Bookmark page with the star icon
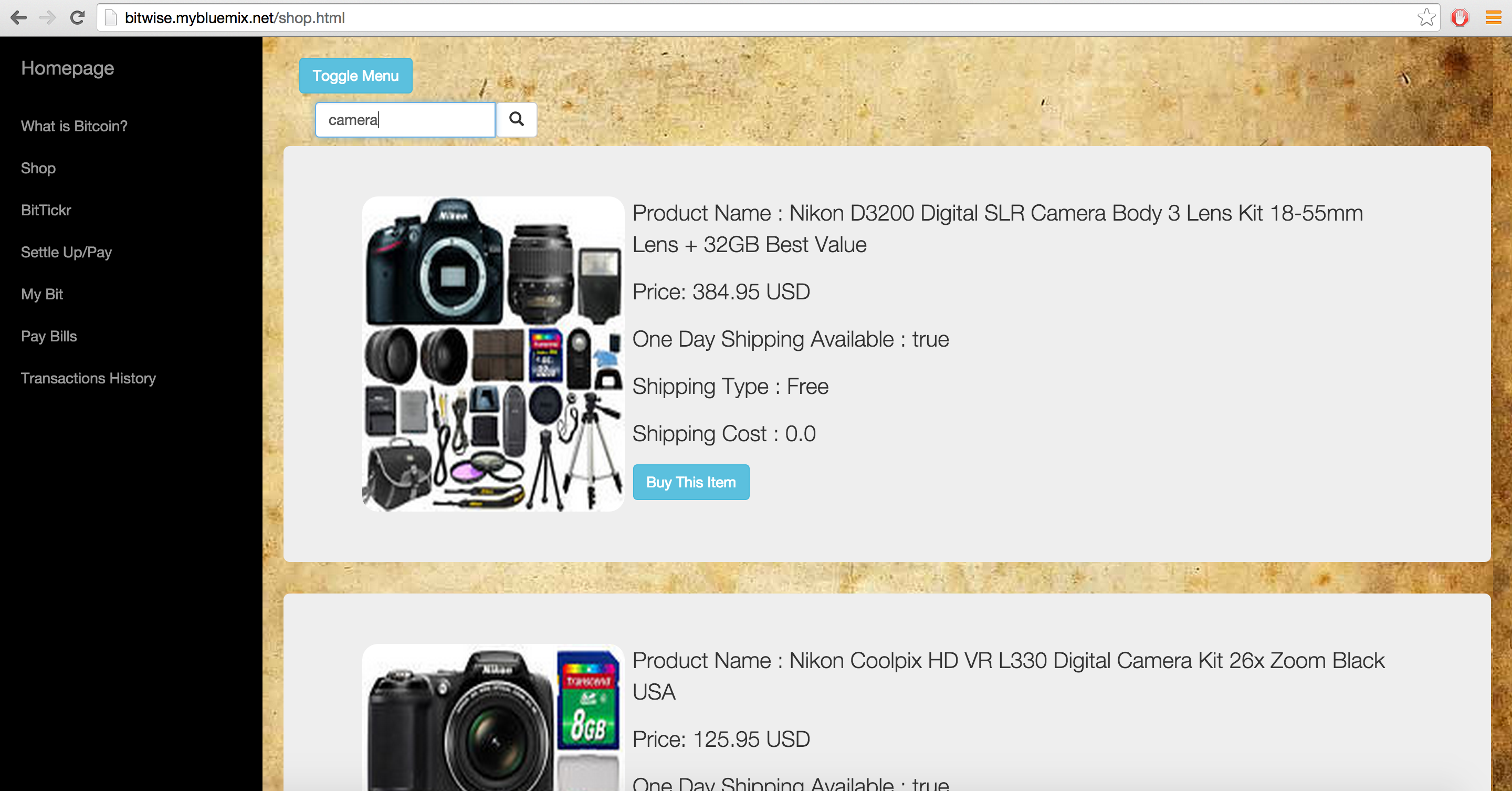The image size is (1512, 791). click(1426, 18)
